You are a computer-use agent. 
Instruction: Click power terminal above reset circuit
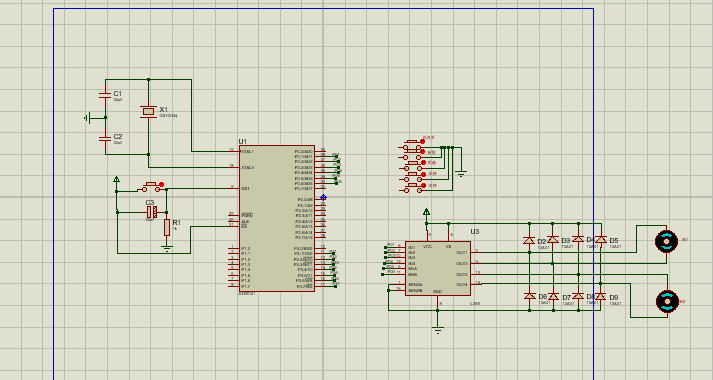pos(116,180)
